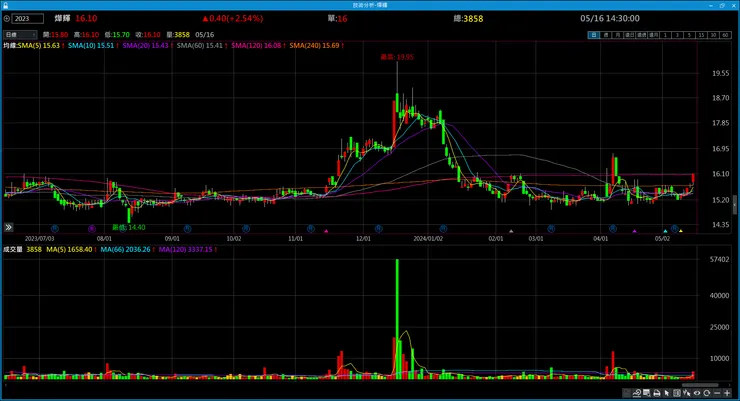Click the total volume 3858 value at top
740x401 pixels.
pos(473,18)
